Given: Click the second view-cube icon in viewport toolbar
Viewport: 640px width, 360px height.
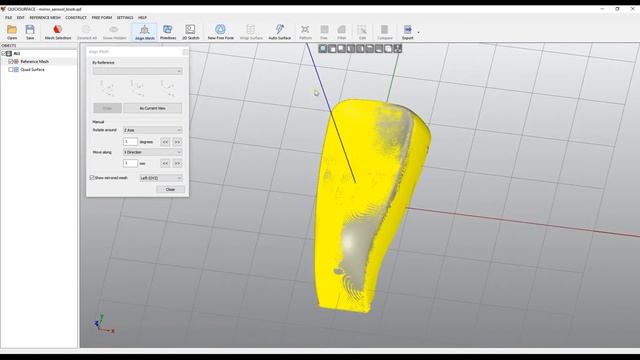Looking at the screenshot, I should point(342,49).
